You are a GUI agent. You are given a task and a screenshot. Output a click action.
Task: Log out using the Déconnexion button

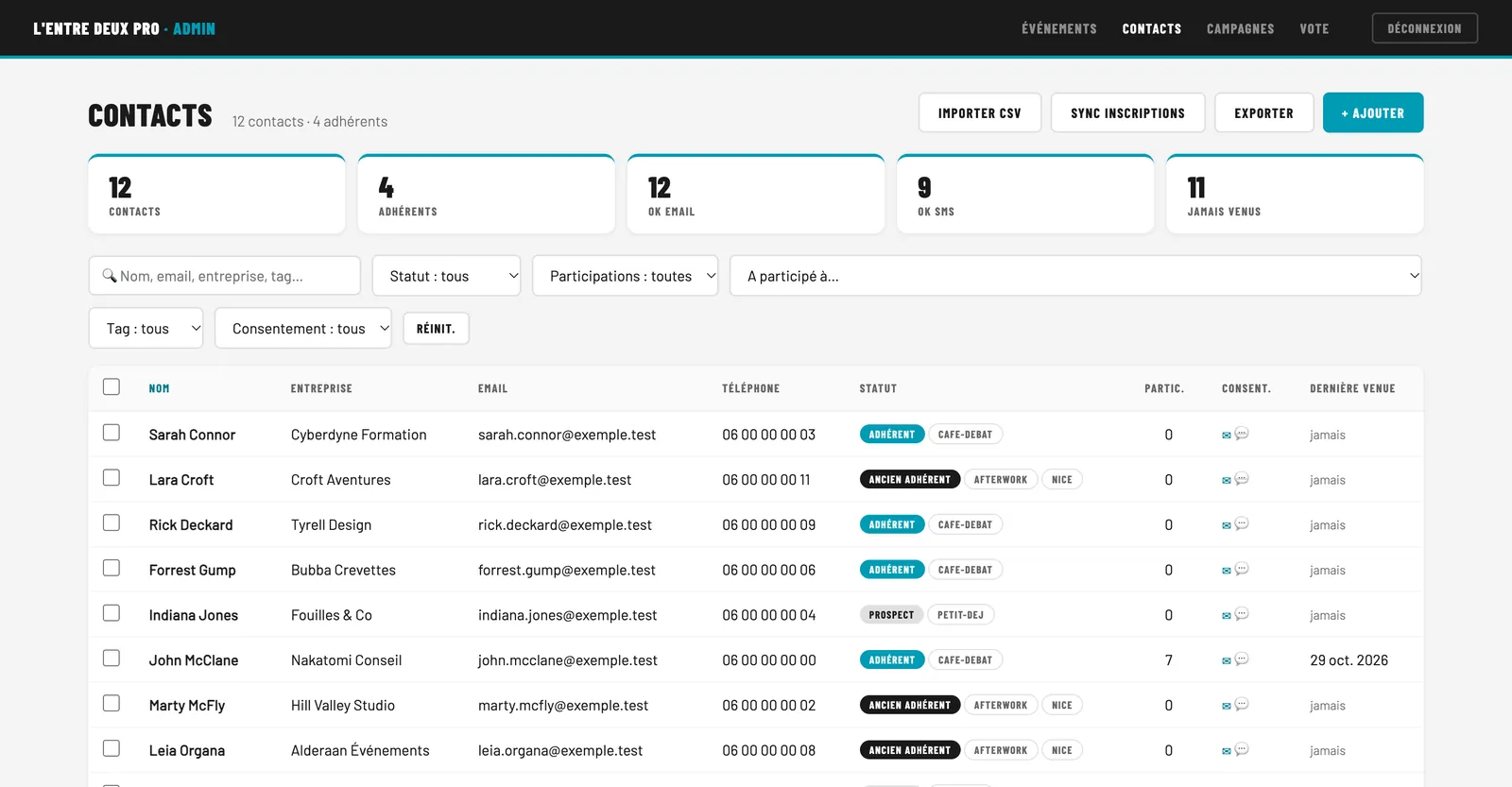(1425, 28)
